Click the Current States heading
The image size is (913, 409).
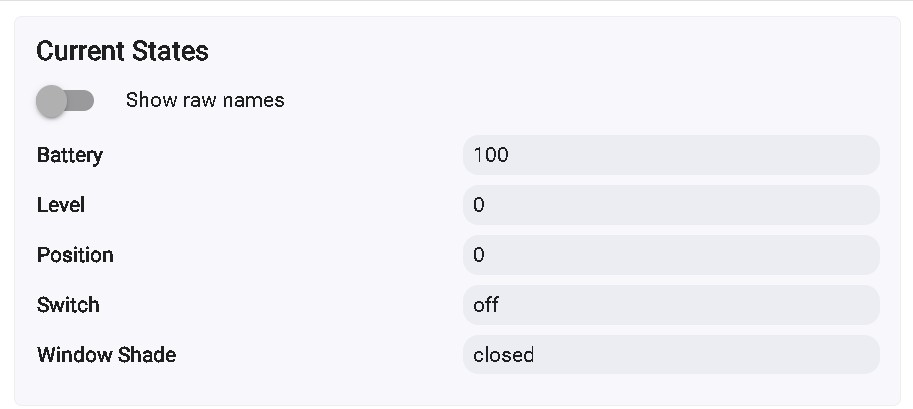[x=122, y=51]
